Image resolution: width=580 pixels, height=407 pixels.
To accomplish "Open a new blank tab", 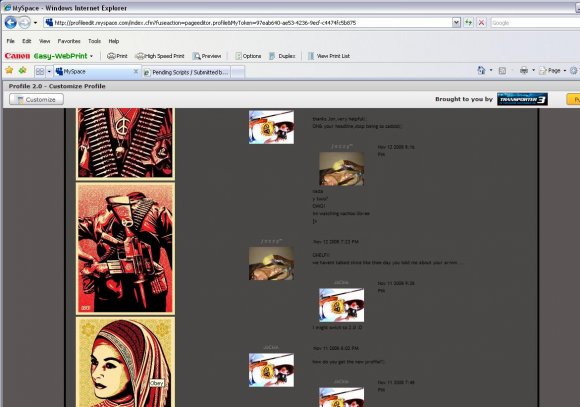I will click(238, 73).
